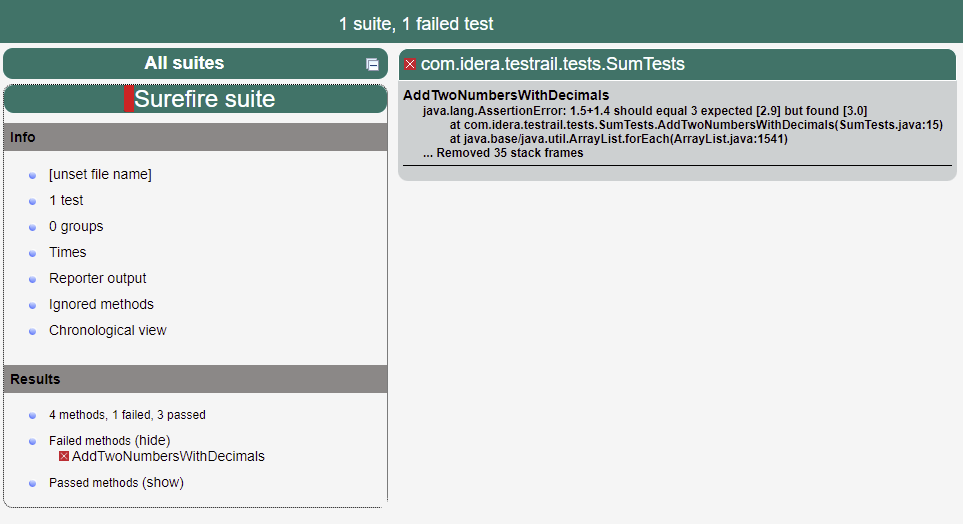Click the red failed icon next to SumTests
963x524 pixels.
(410, 64)
